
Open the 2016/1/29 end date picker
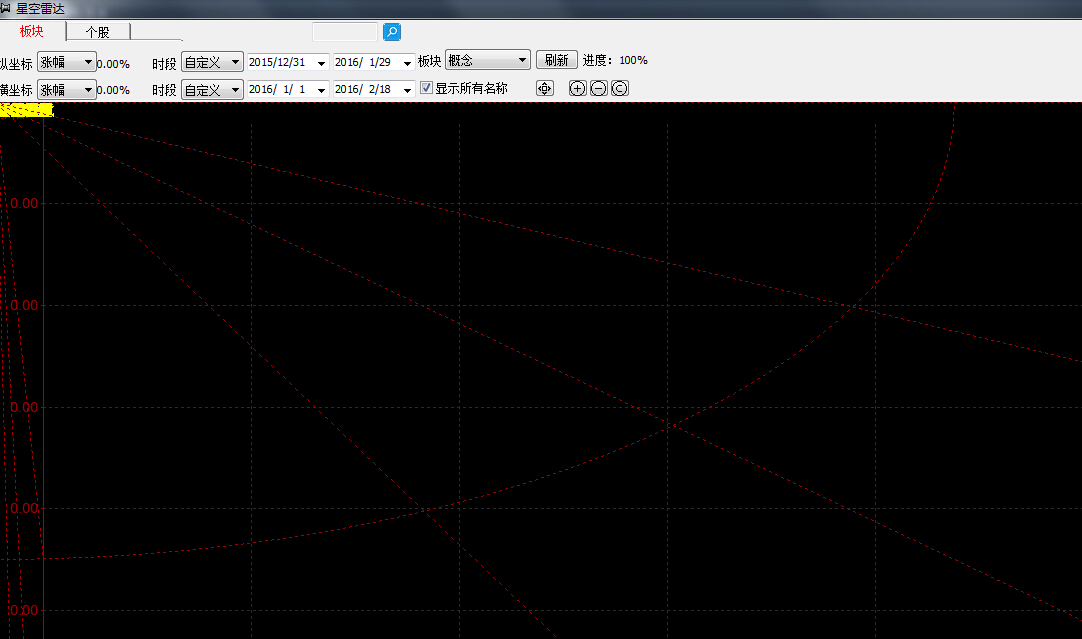pyautogui.click(x=407, y=62)
